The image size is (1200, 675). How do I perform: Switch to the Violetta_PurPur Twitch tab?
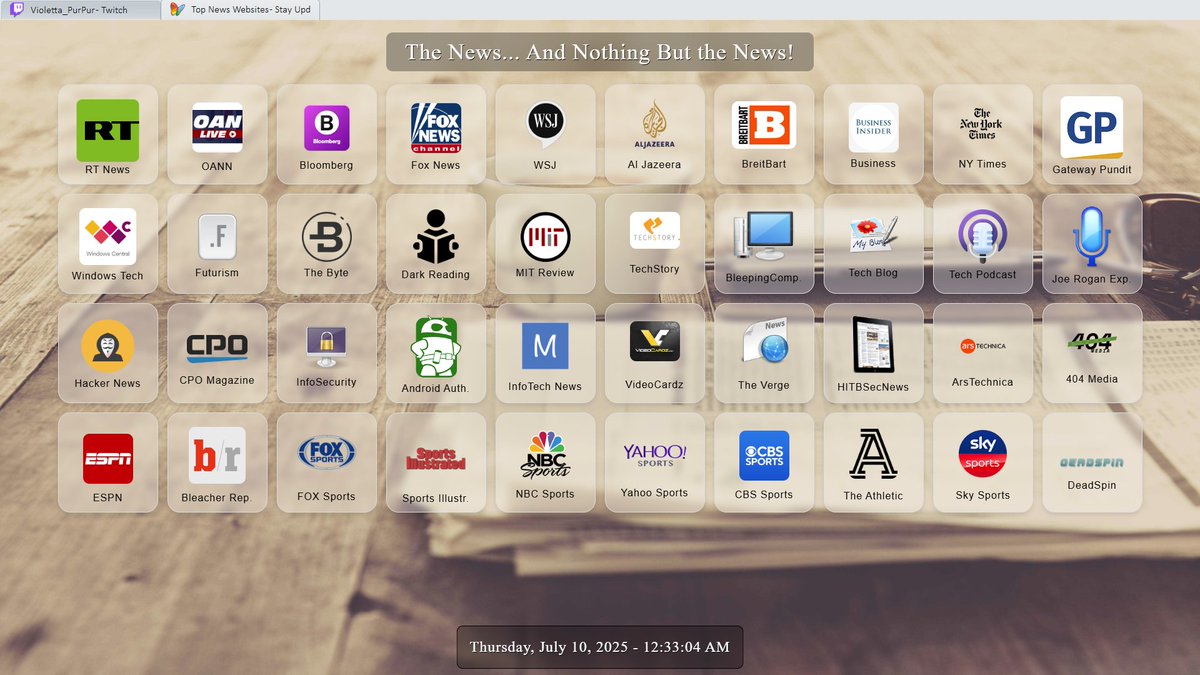click(80, 9)
